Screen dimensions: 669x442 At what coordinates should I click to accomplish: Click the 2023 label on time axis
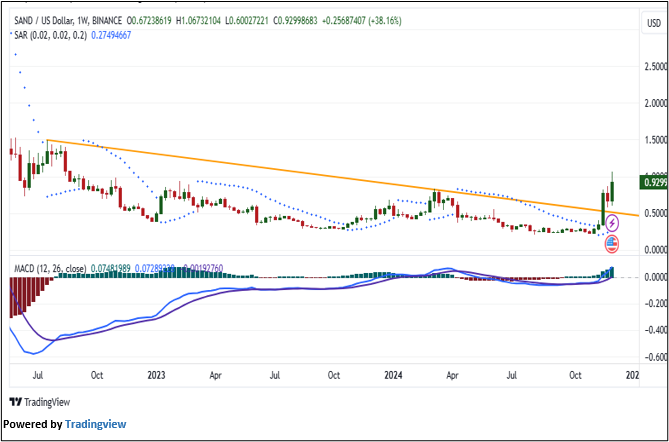click(156, 376)
